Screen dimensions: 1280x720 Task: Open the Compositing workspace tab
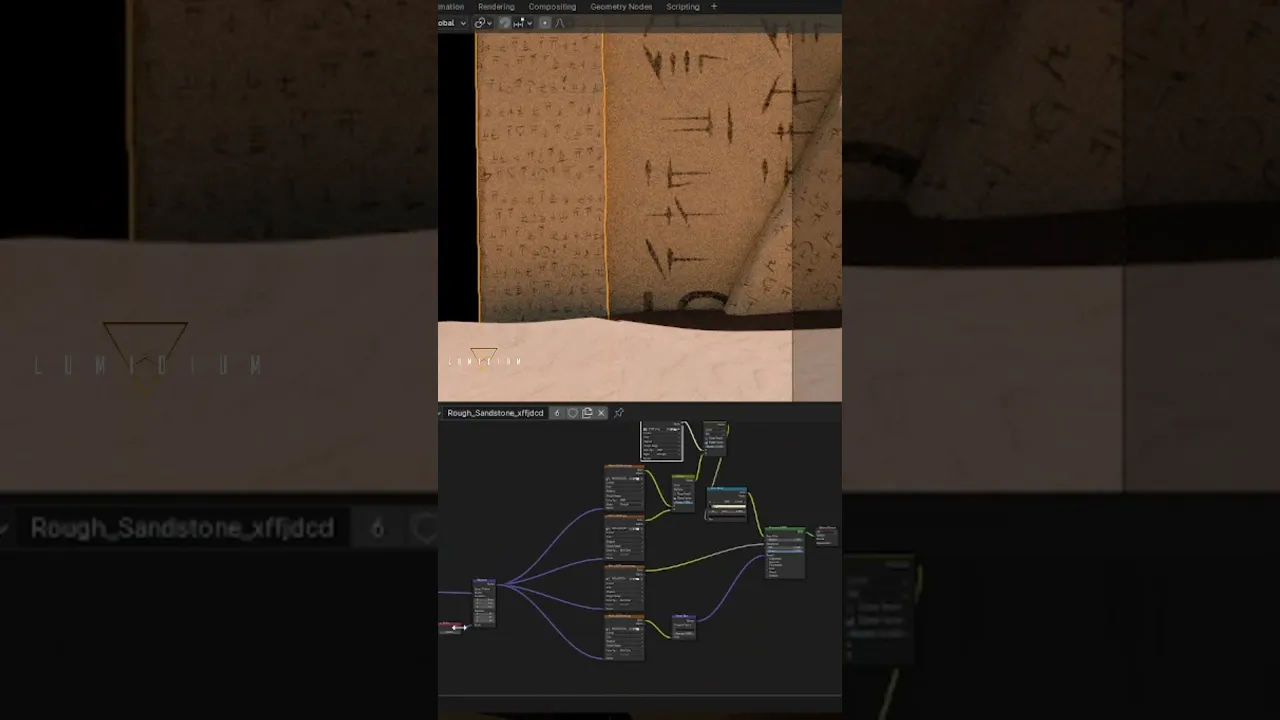[552, 7]
